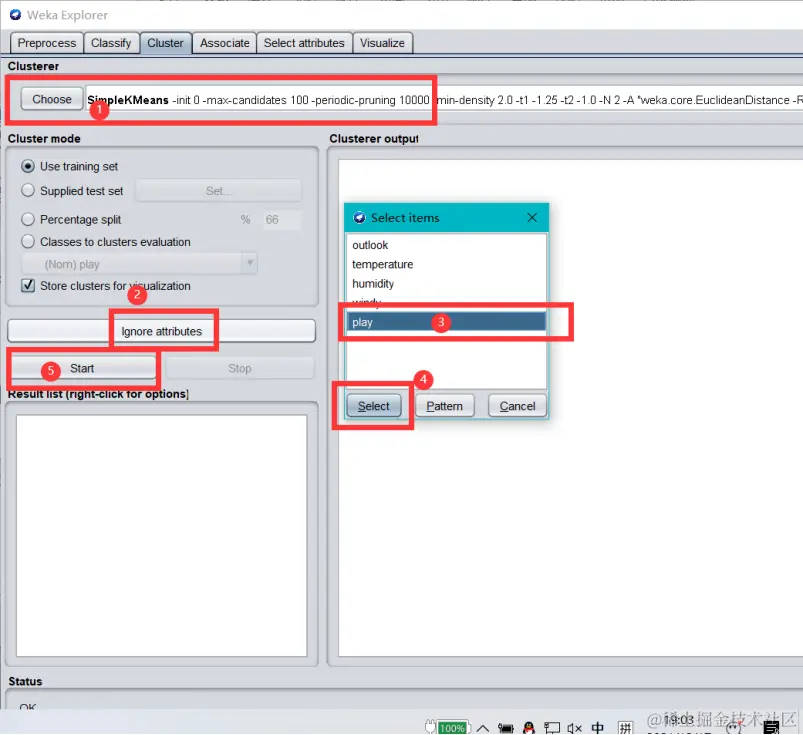
Task: Click the Pattern button in dialog
Action: [444, 406]
